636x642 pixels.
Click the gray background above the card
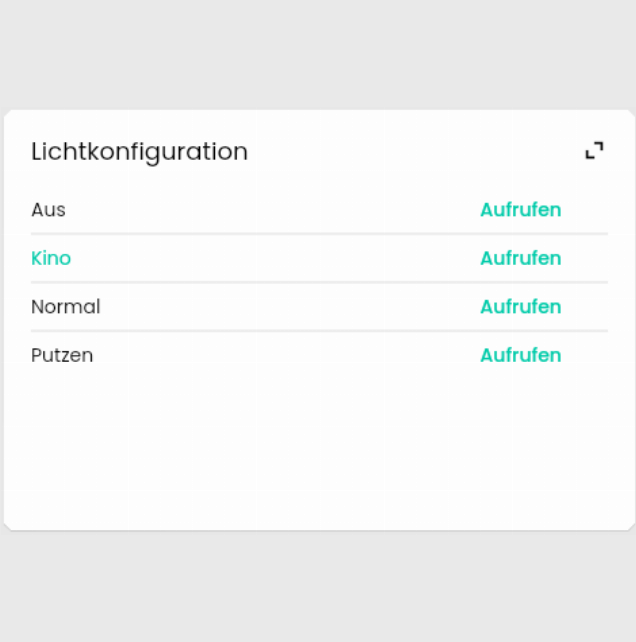tap(318, 50)
